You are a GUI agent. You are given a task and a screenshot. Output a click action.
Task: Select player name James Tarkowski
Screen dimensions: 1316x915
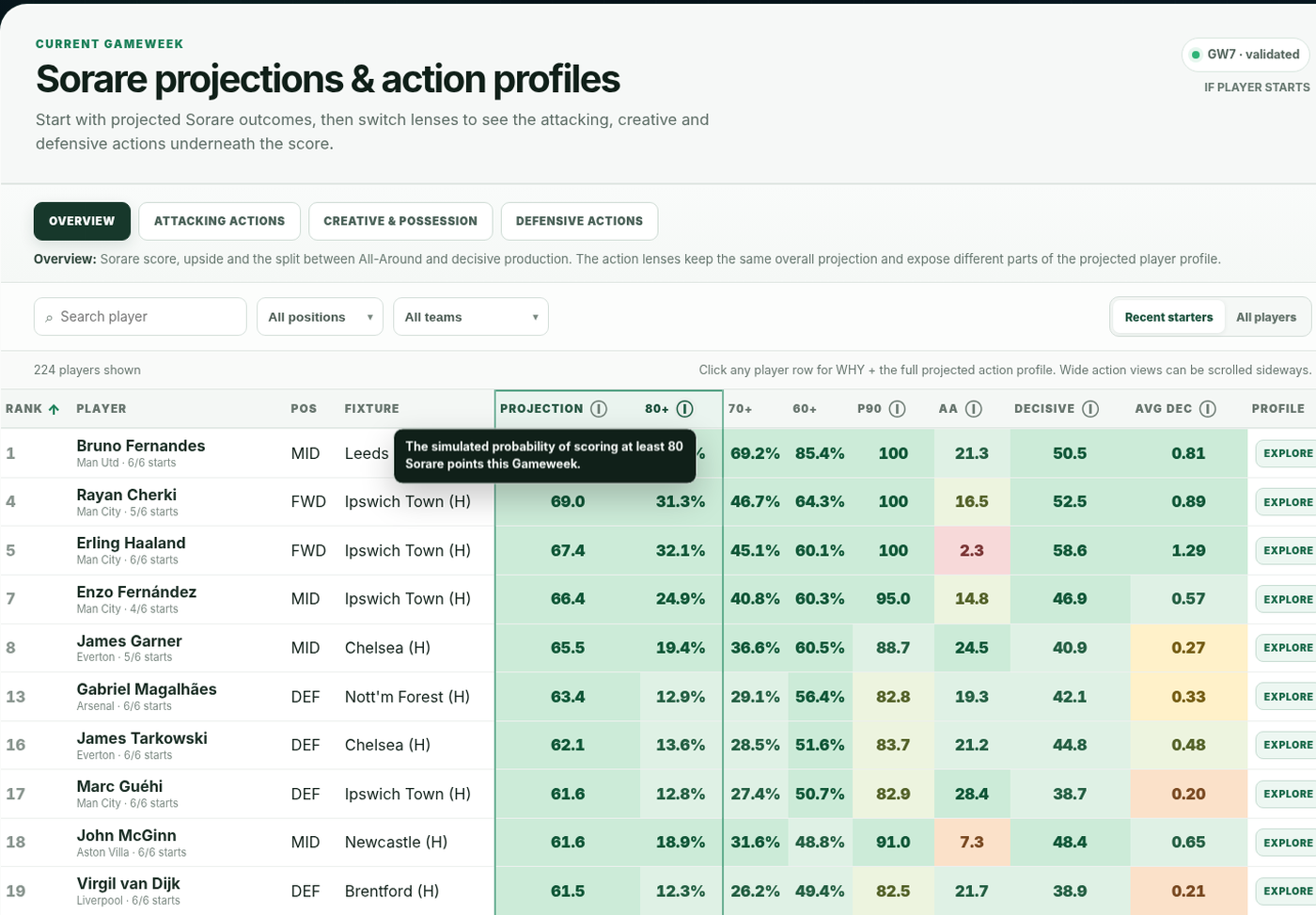(x=142, y=738)
